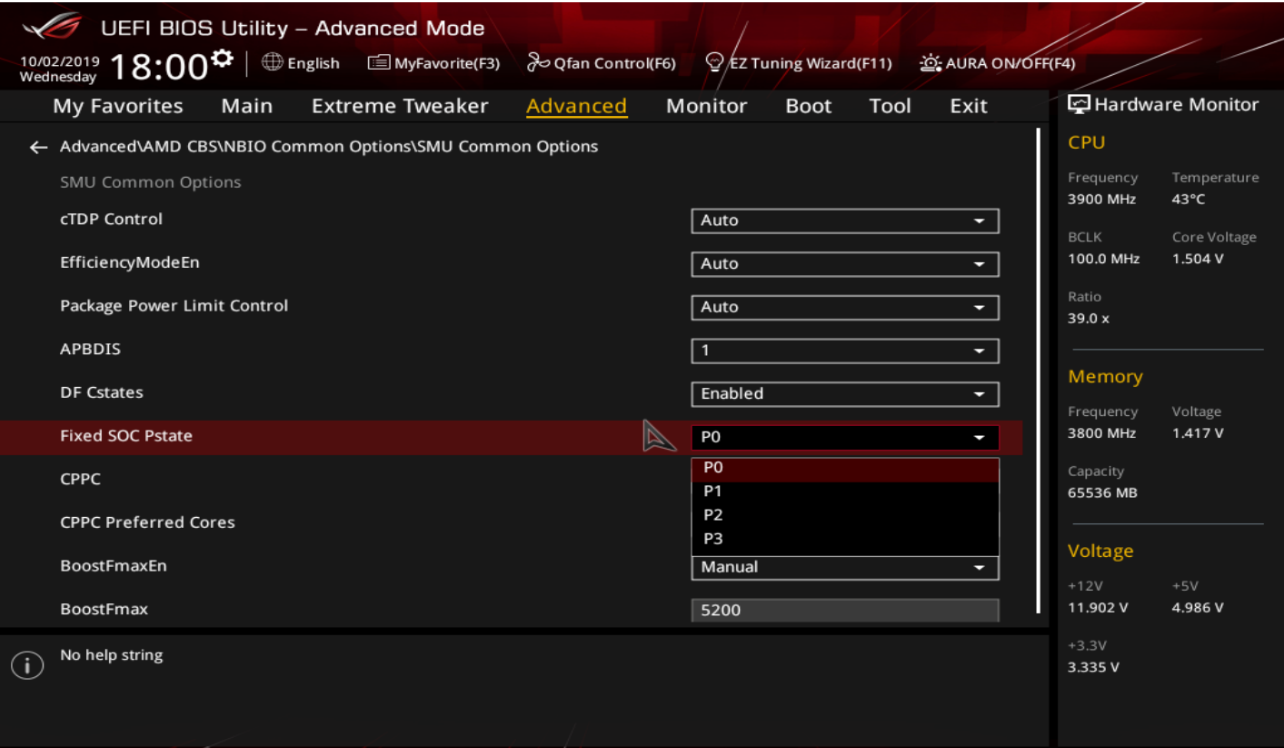Select the CPPC Preferred Cores label
Screen dimensions: 1284x748
tap(148, 522)
